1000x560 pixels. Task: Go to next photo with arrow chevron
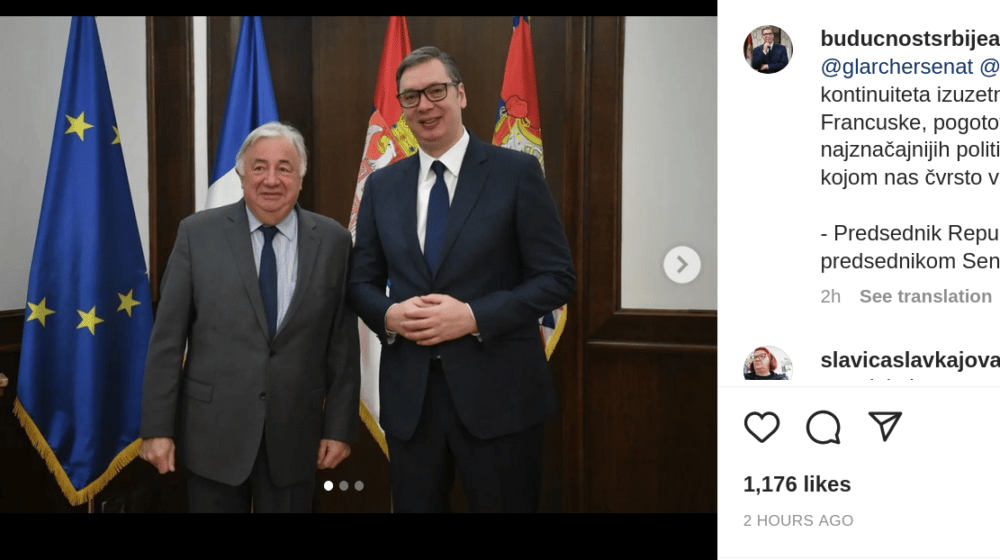[x=682, y=264]
